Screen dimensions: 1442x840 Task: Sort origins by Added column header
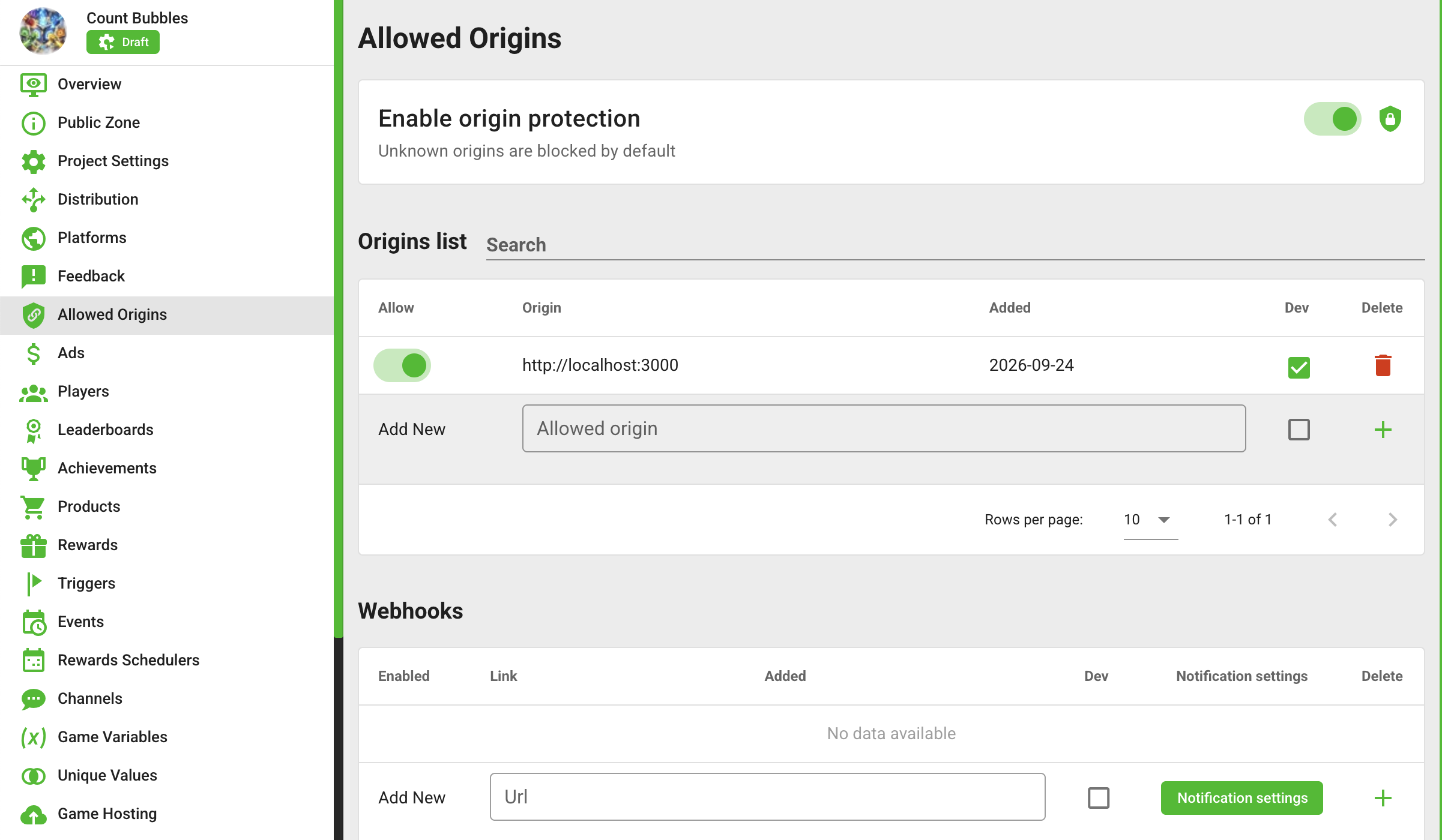pos(1010,308)
